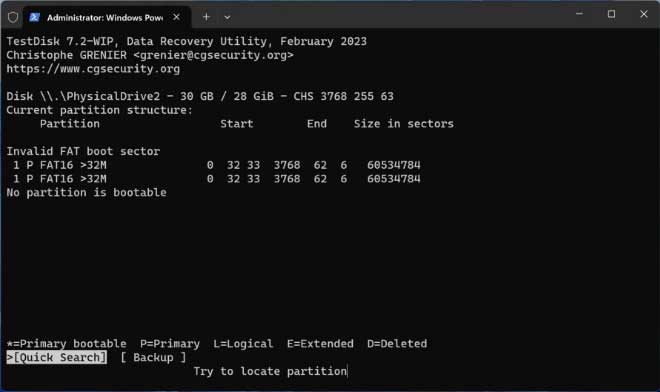The width and height of the screenshot is (660, 392).
Task: Click 'Try to locate partition' hint text
Action: (x=270, y=371)
